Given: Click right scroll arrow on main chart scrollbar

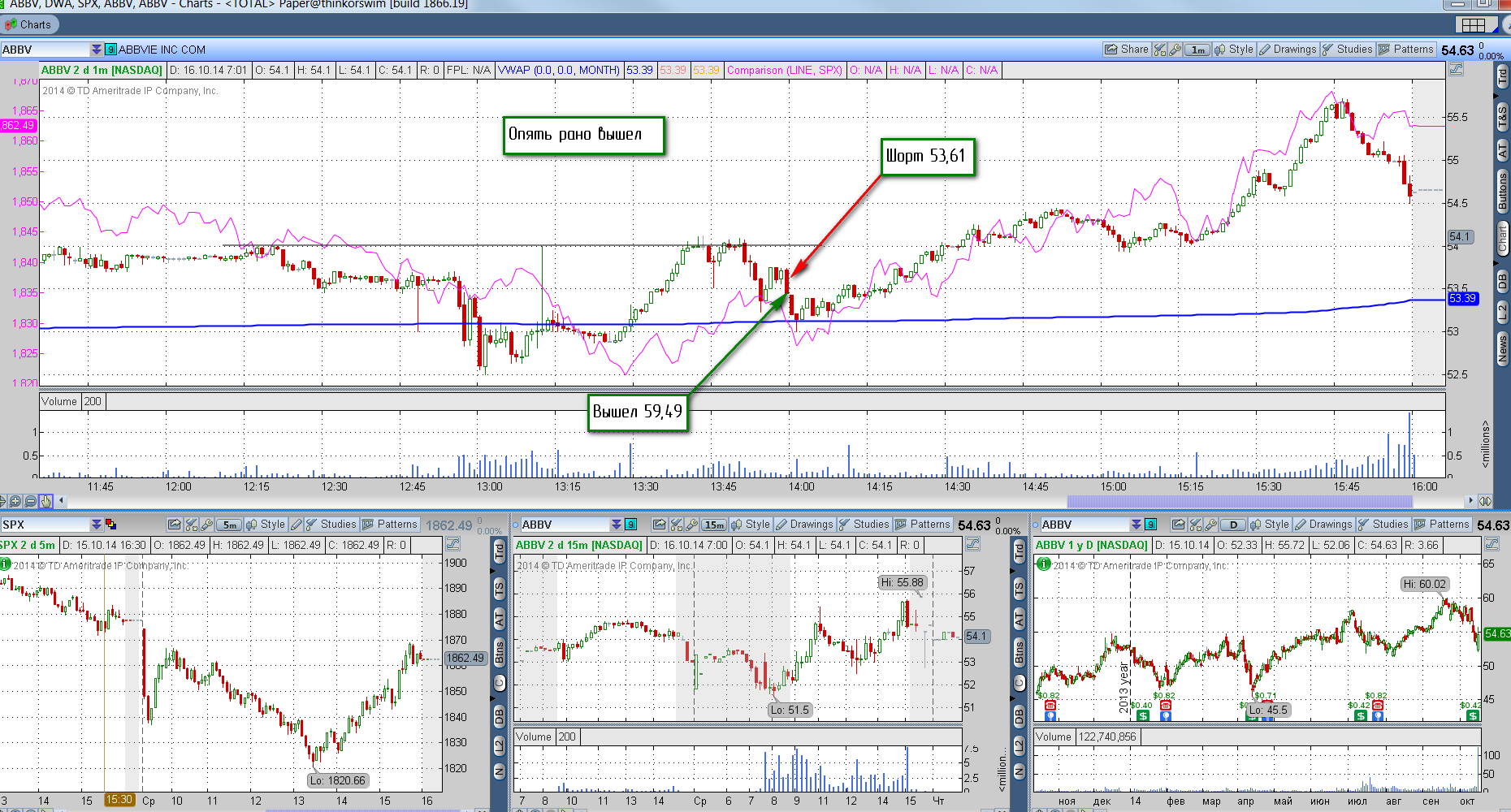Looking at the screenshot, I should pyautogui.click(x=1470, y=500).
